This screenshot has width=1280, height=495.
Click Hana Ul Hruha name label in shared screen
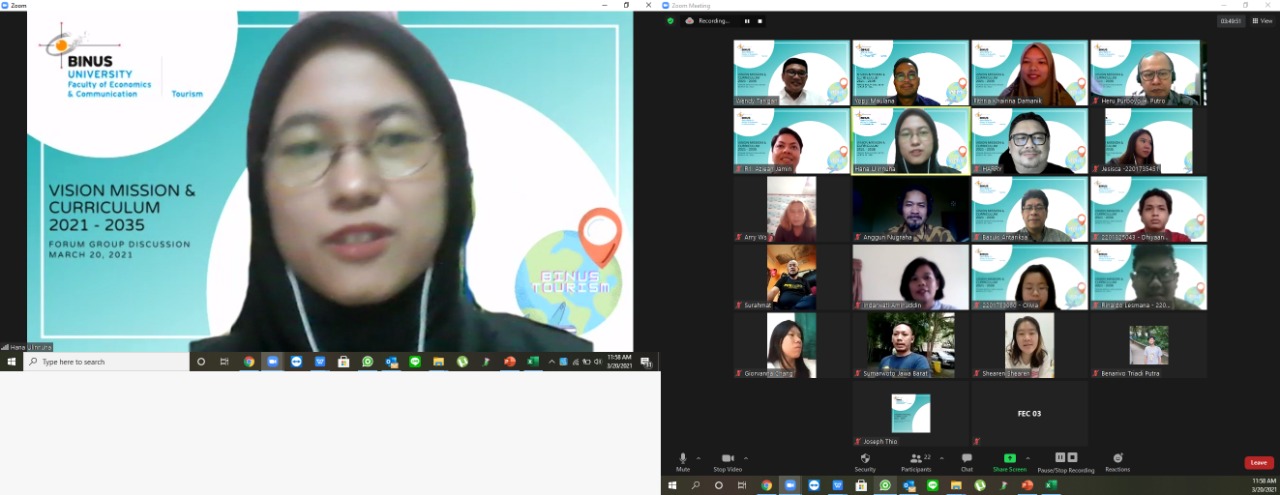(27, 347)
